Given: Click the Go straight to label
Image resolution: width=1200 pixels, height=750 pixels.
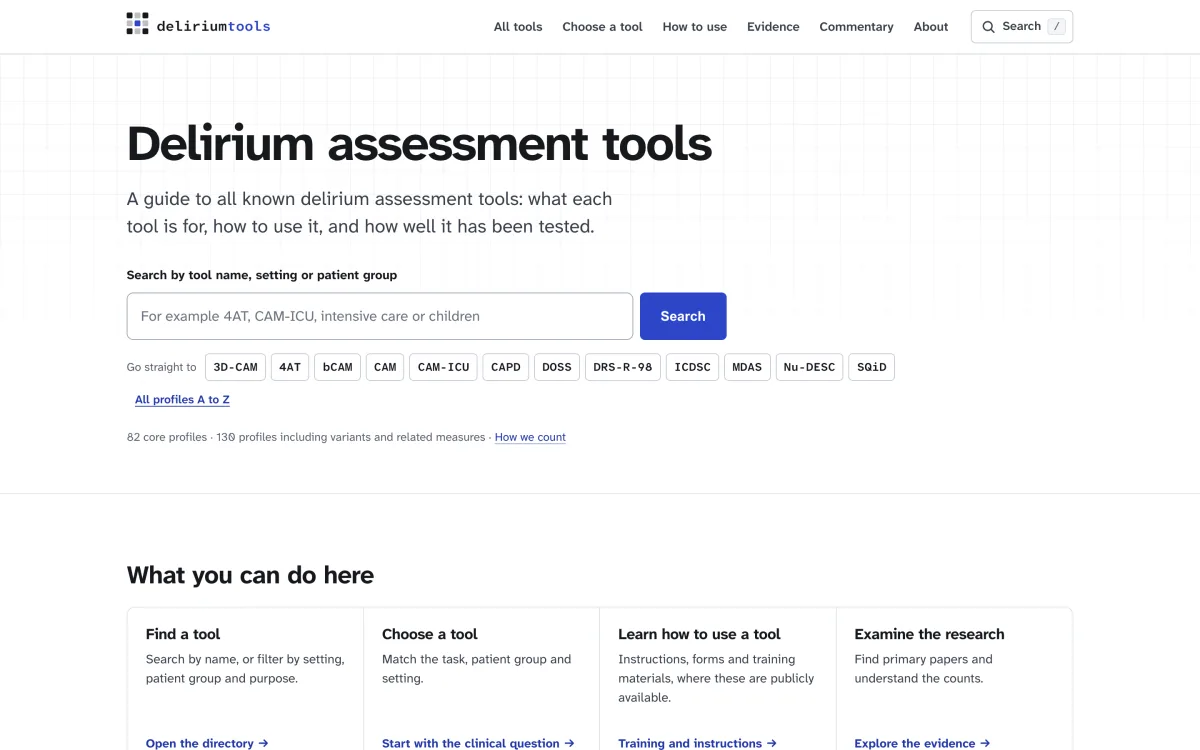Looking at the screenshot, I should (162, 367).
